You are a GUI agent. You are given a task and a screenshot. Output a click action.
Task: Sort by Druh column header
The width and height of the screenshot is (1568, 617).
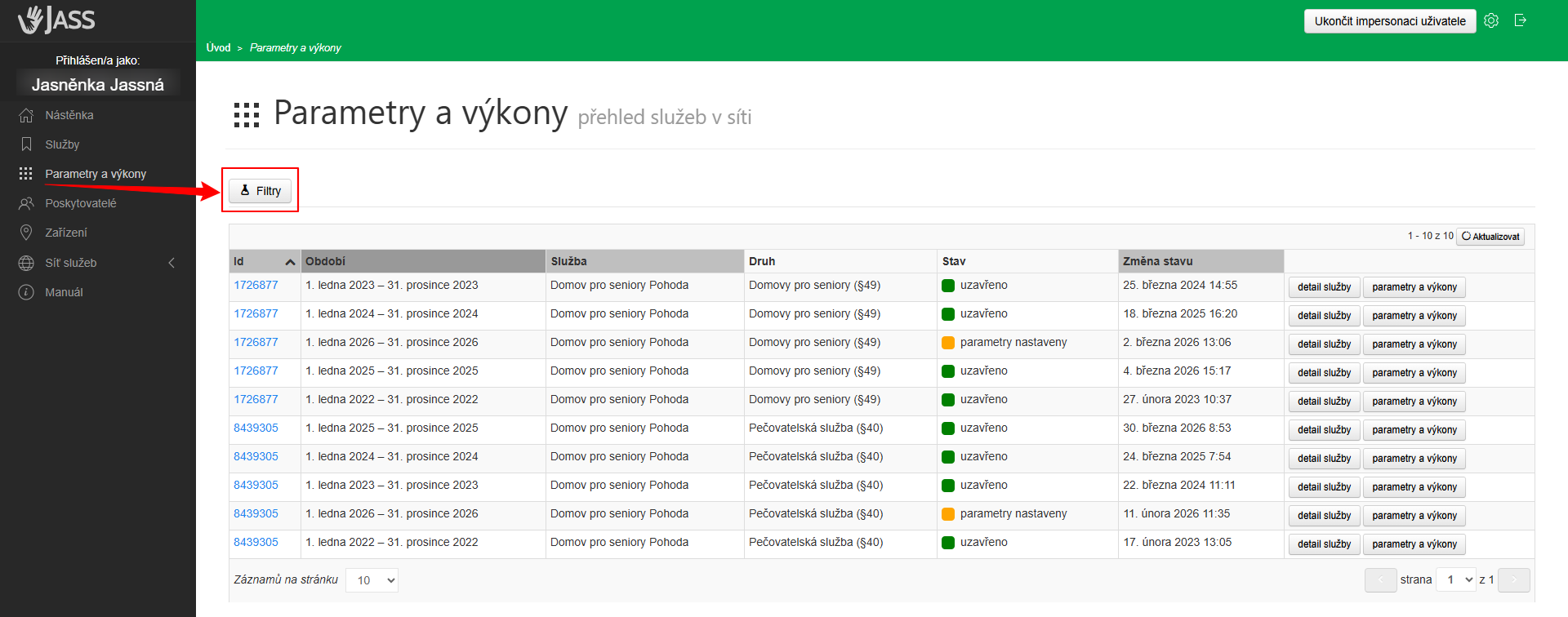840,261
